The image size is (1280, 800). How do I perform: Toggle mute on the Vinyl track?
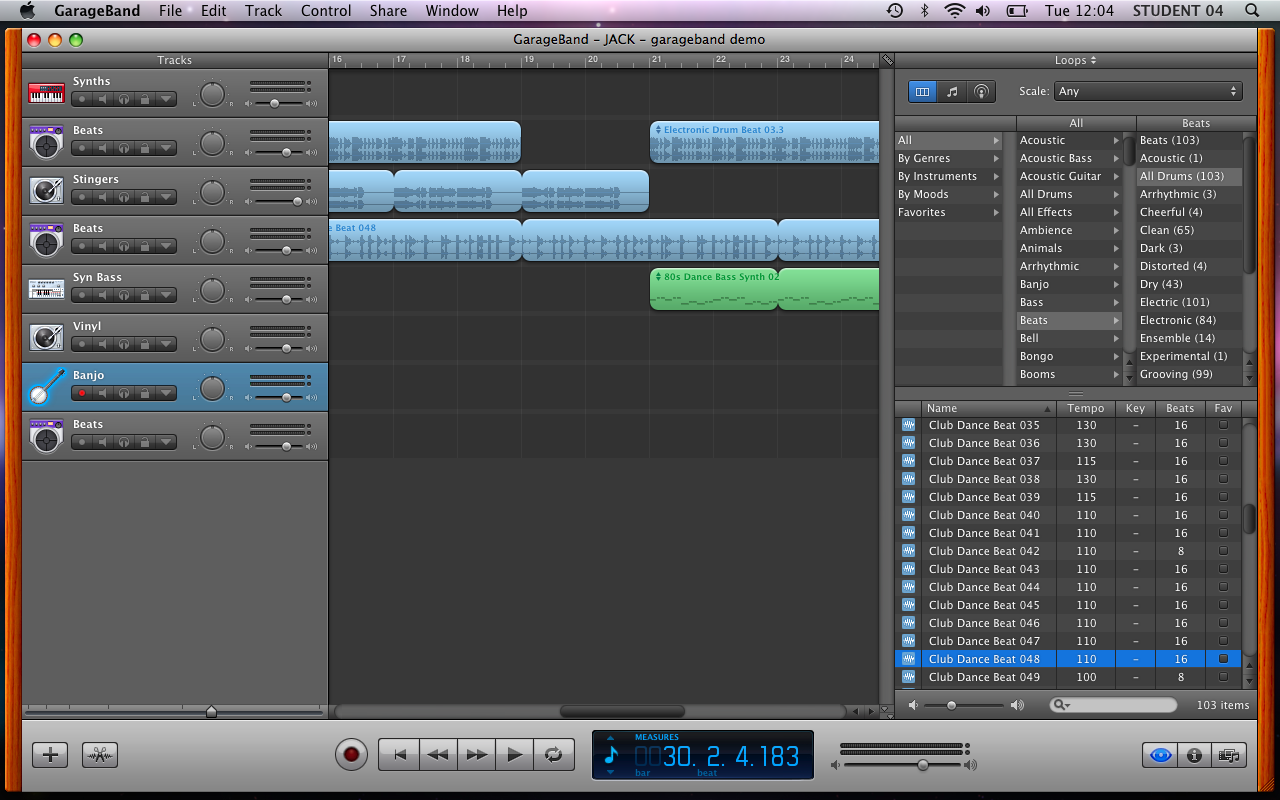click(102, 344)
